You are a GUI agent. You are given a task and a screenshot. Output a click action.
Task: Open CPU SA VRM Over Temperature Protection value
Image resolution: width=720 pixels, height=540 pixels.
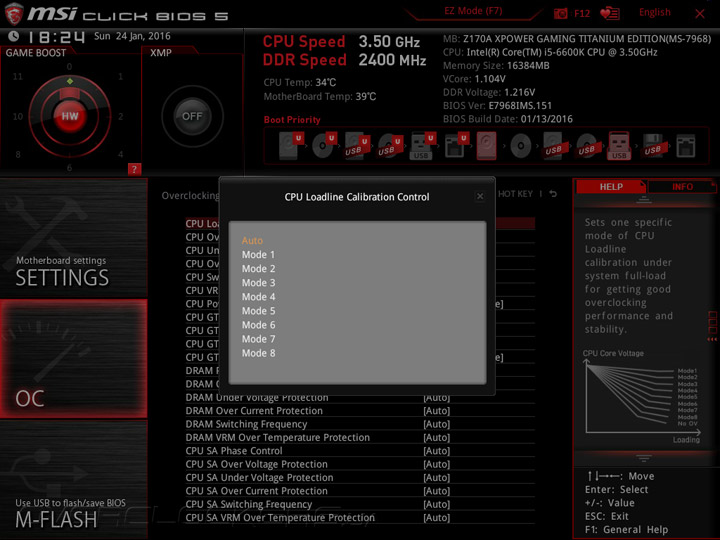click(437, 518)
